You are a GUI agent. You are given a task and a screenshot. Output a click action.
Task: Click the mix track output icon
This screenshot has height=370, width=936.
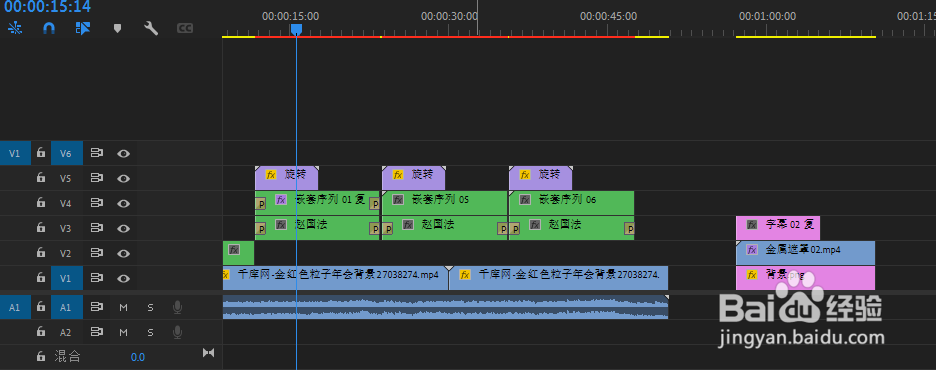tap(208, 353)
